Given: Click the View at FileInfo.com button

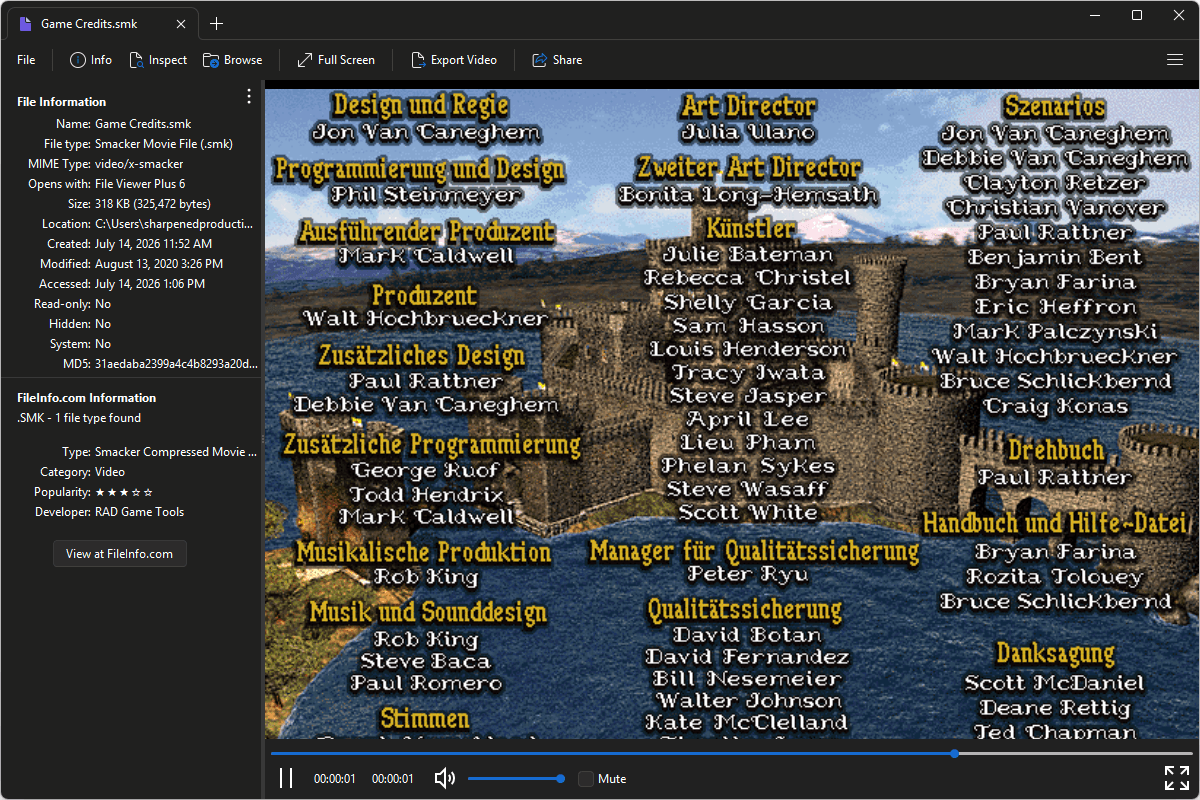Looking at the screenshot, I should (x=120, y=553).
